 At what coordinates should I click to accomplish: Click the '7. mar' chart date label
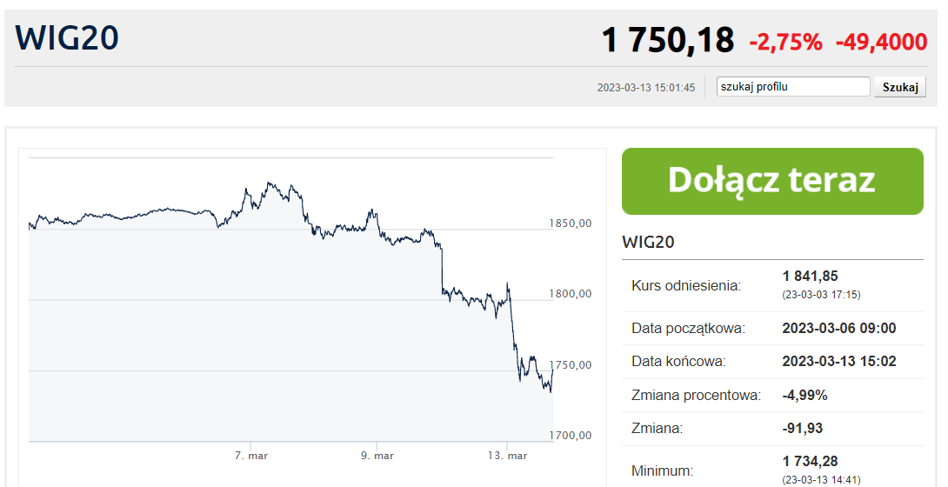(x=251, y=456)
